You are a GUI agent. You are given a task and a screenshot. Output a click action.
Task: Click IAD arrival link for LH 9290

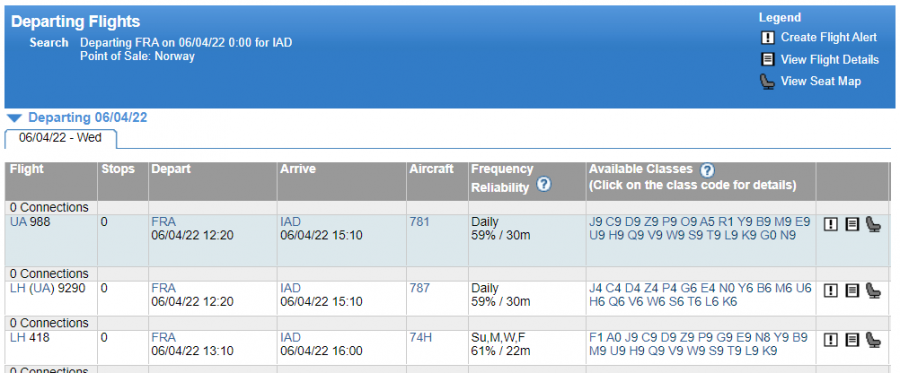point(290,288)
